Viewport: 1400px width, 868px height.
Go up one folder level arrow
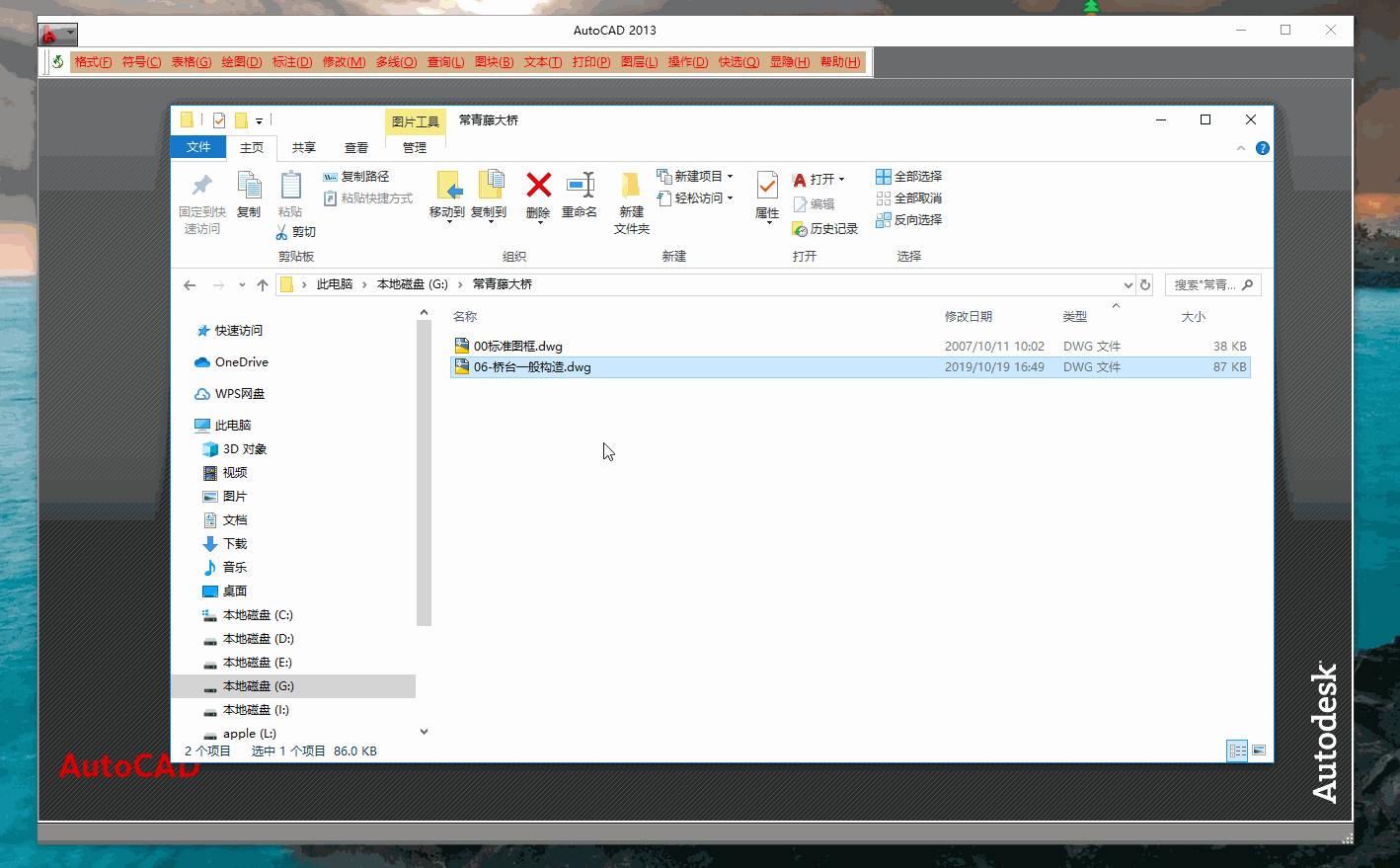263,284
